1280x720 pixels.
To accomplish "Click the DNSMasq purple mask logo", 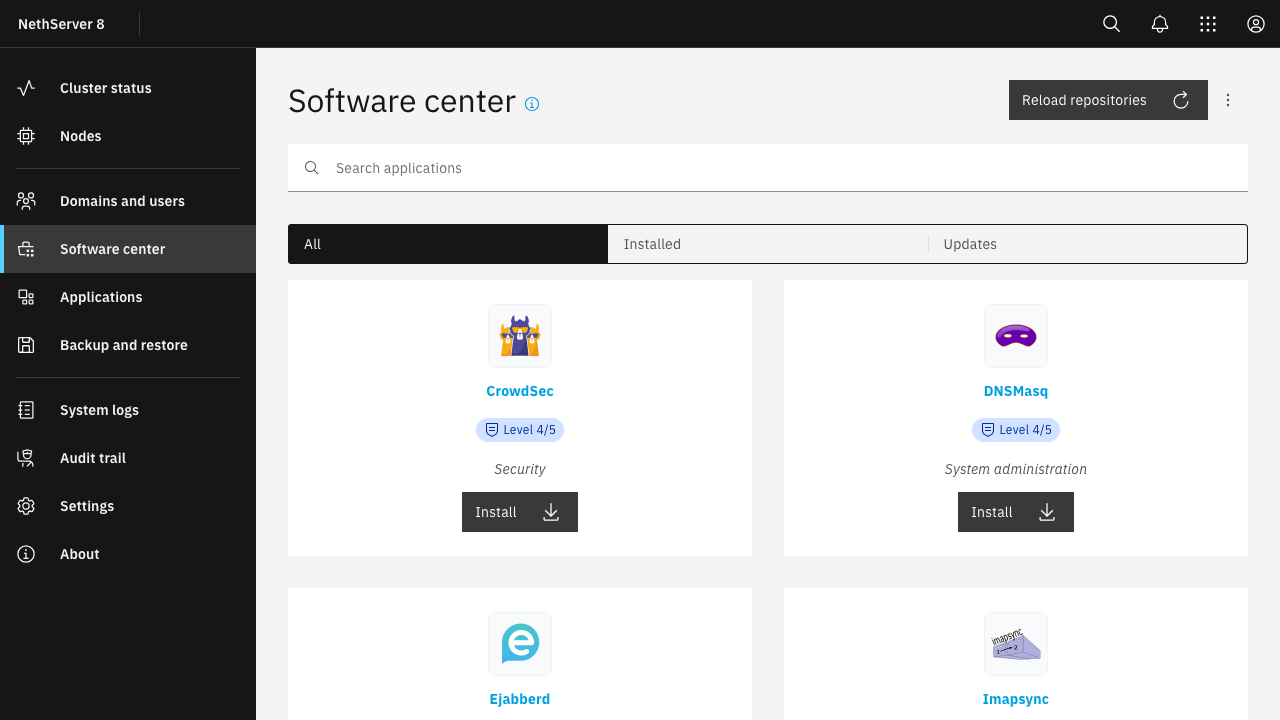I will point(1016,336).
